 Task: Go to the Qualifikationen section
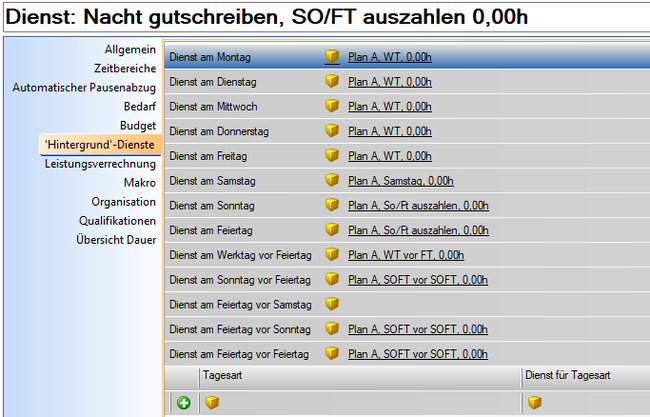click(118, 221)
